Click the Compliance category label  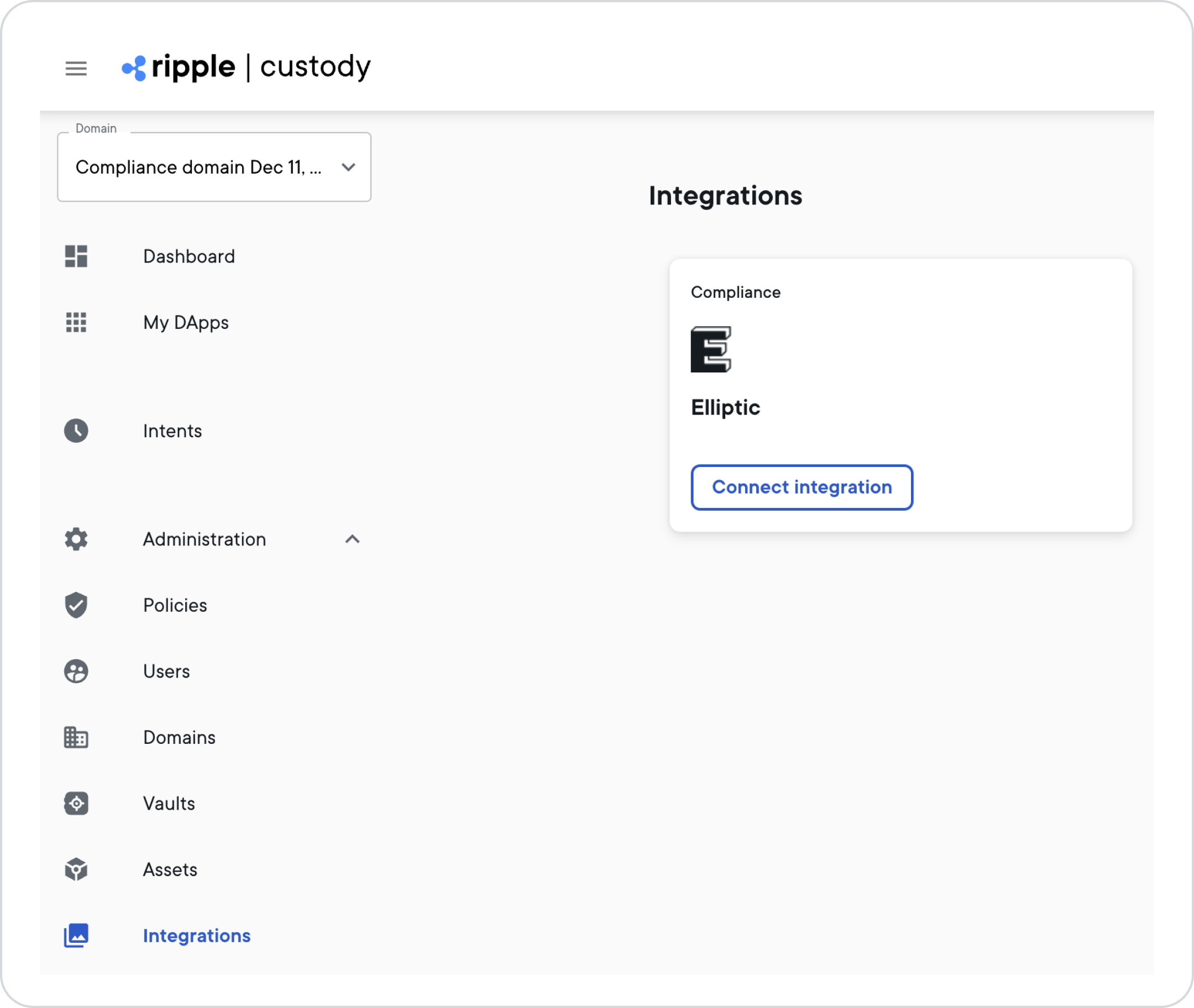pos(736,292)
